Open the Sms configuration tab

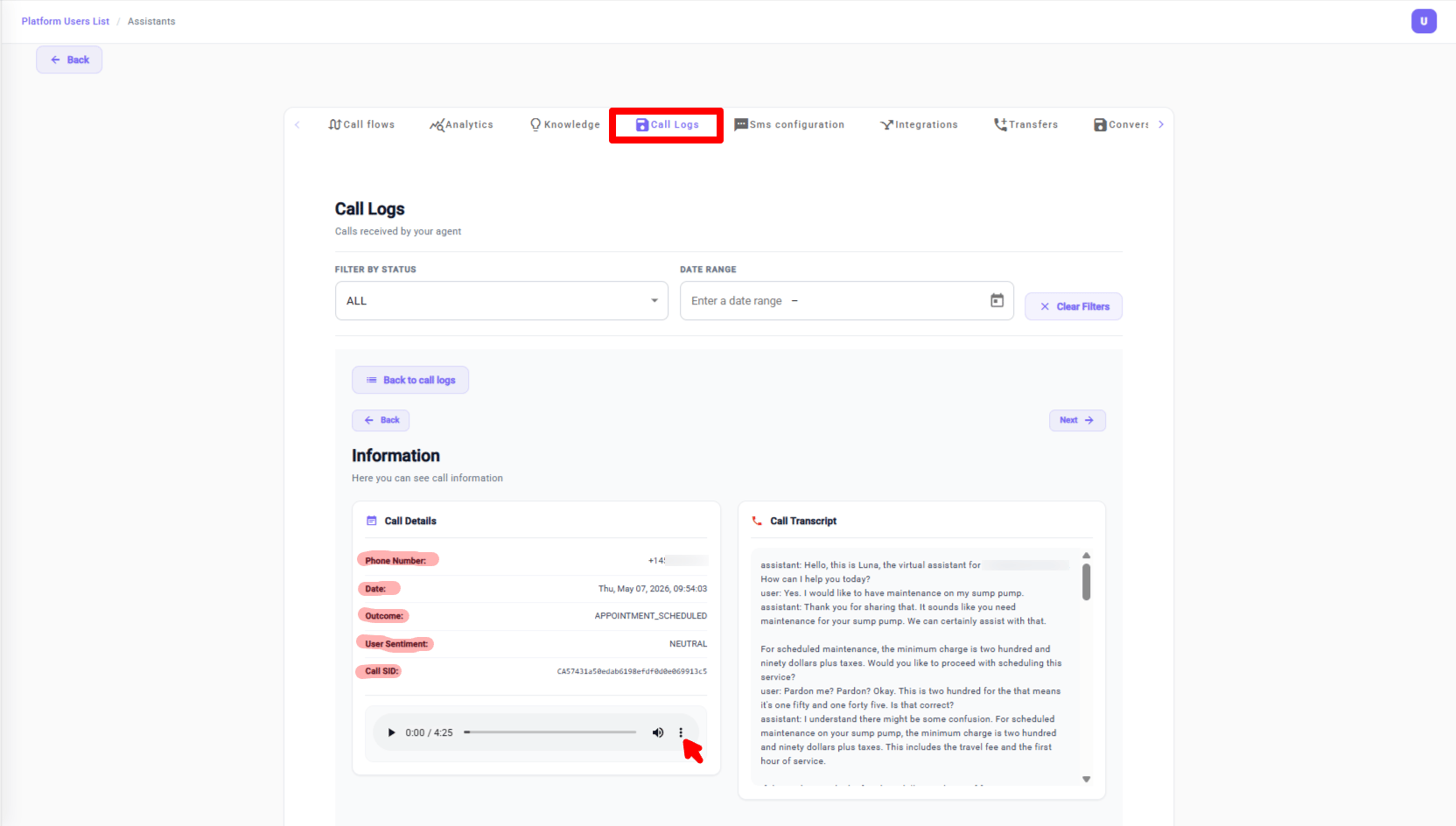pyautogui.click(x=789, y=125)
